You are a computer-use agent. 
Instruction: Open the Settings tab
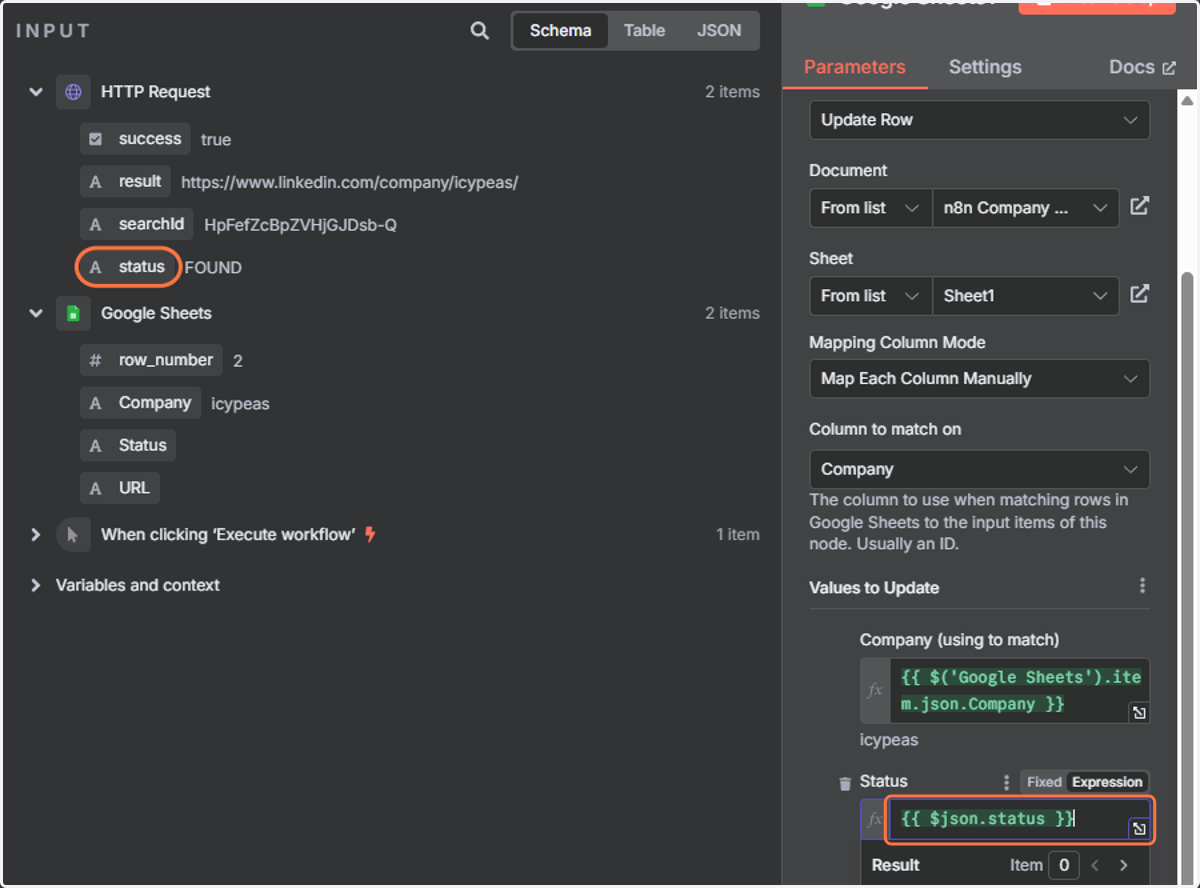pos(985,67)
